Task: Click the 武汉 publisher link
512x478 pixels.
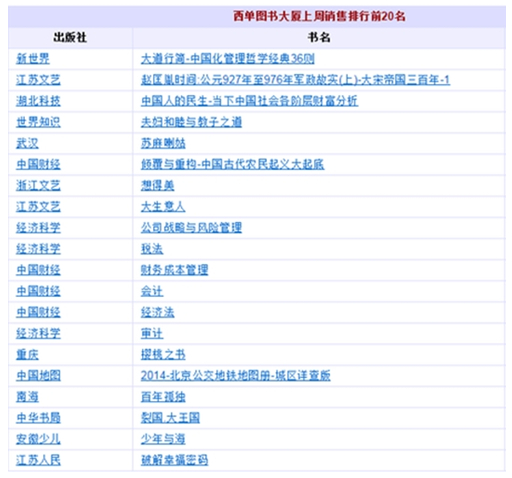Action: click(x=27, y=143)
